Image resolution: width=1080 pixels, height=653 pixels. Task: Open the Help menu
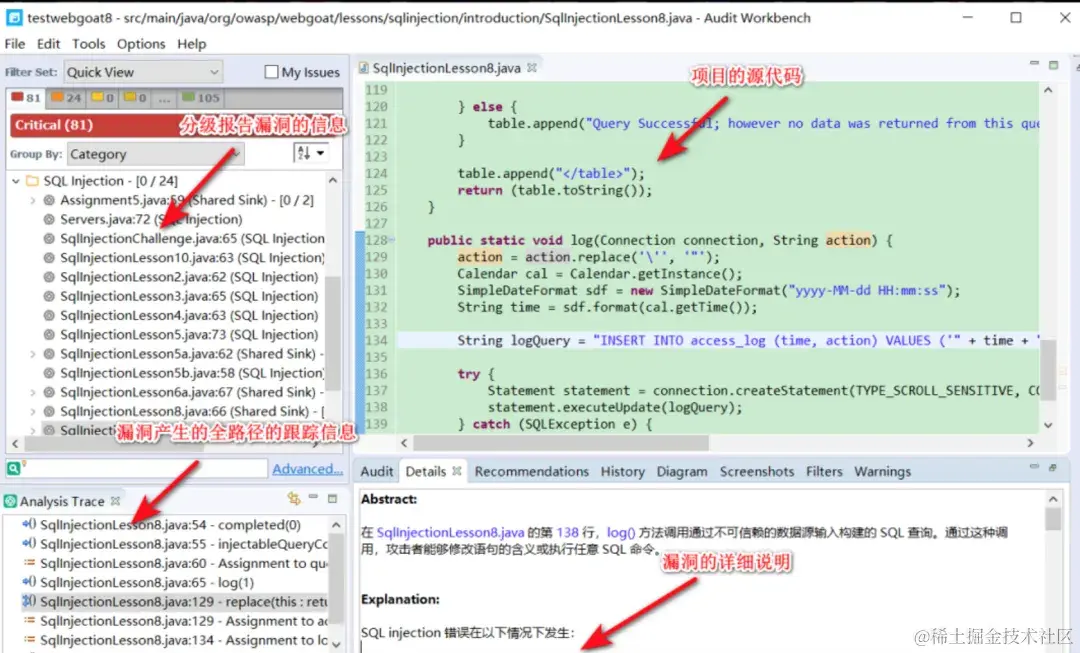coord(191,44)
